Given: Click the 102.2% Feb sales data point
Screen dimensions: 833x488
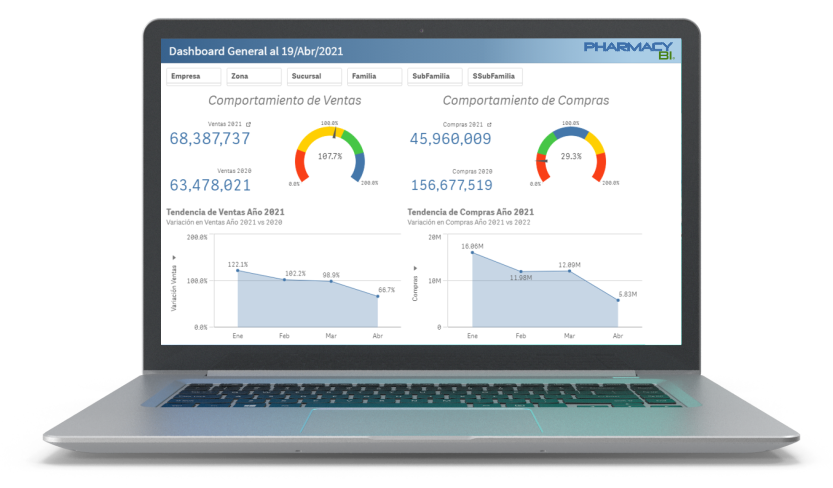Looking at the screenshot, I should (x=284, y=280).
